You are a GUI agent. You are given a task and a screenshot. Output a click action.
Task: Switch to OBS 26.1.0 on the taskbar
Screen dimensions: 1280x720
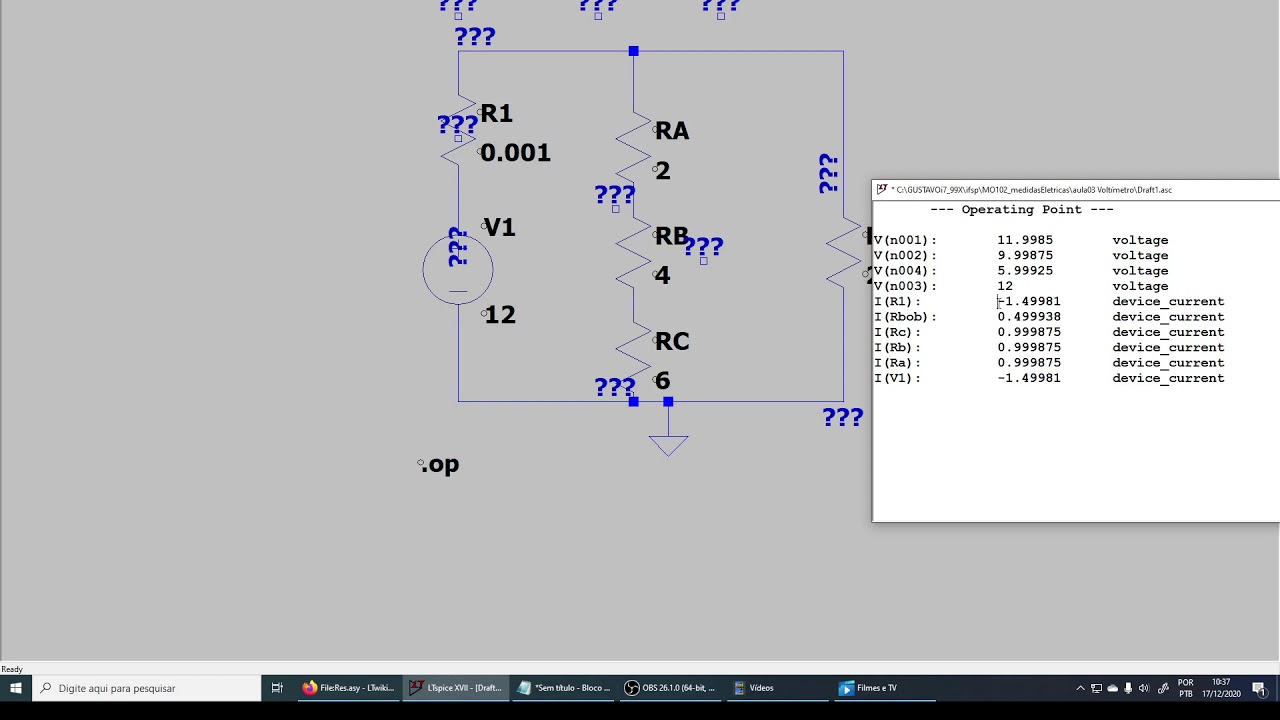point(670,688)
